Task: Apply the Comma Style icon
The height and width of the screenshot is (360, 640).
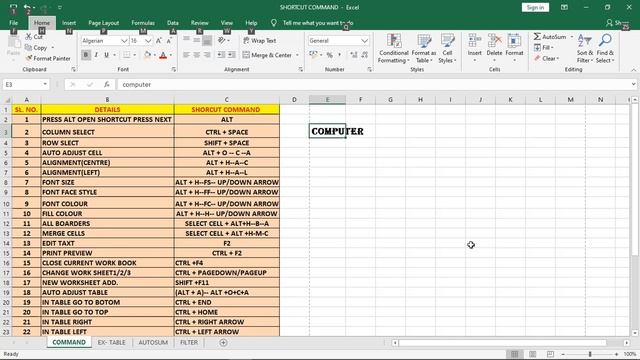Action: coord(340,55)
